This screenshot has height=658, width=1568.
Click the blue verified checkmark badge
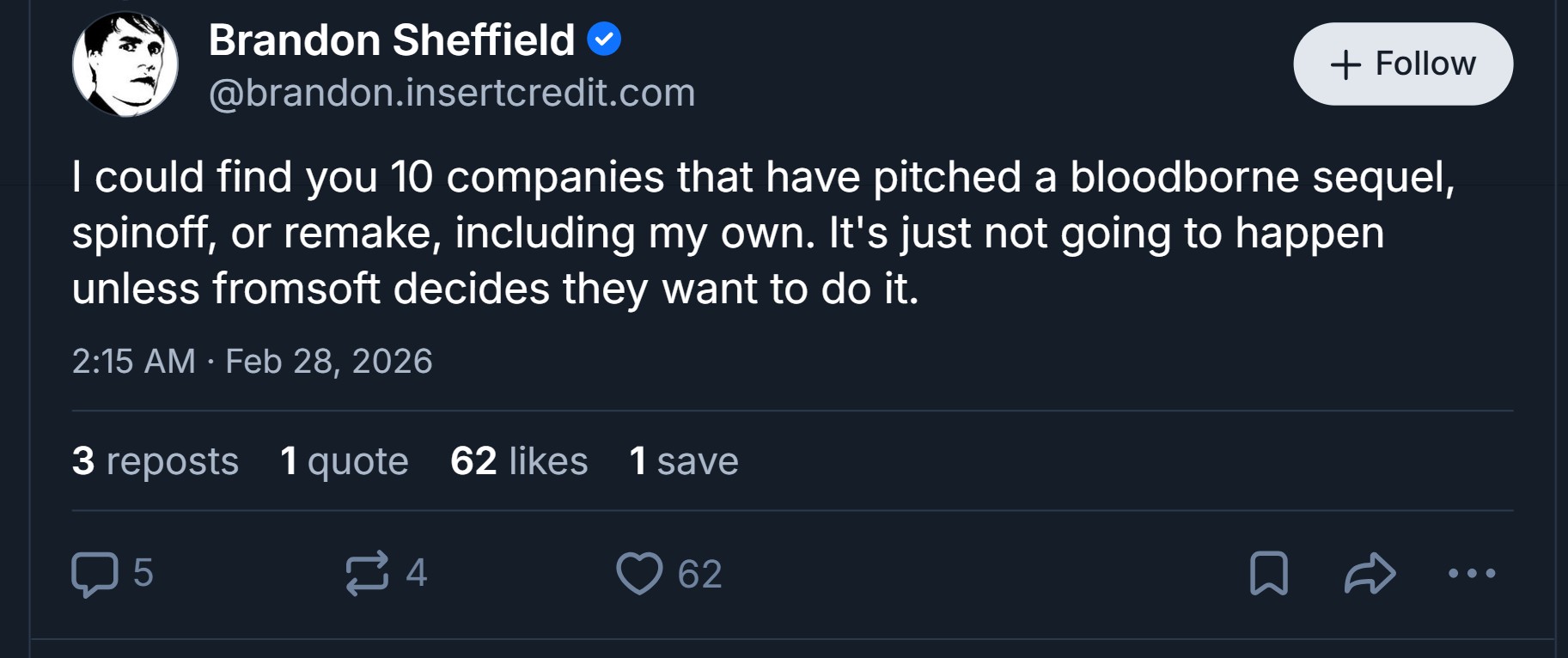tap(604, 40)
